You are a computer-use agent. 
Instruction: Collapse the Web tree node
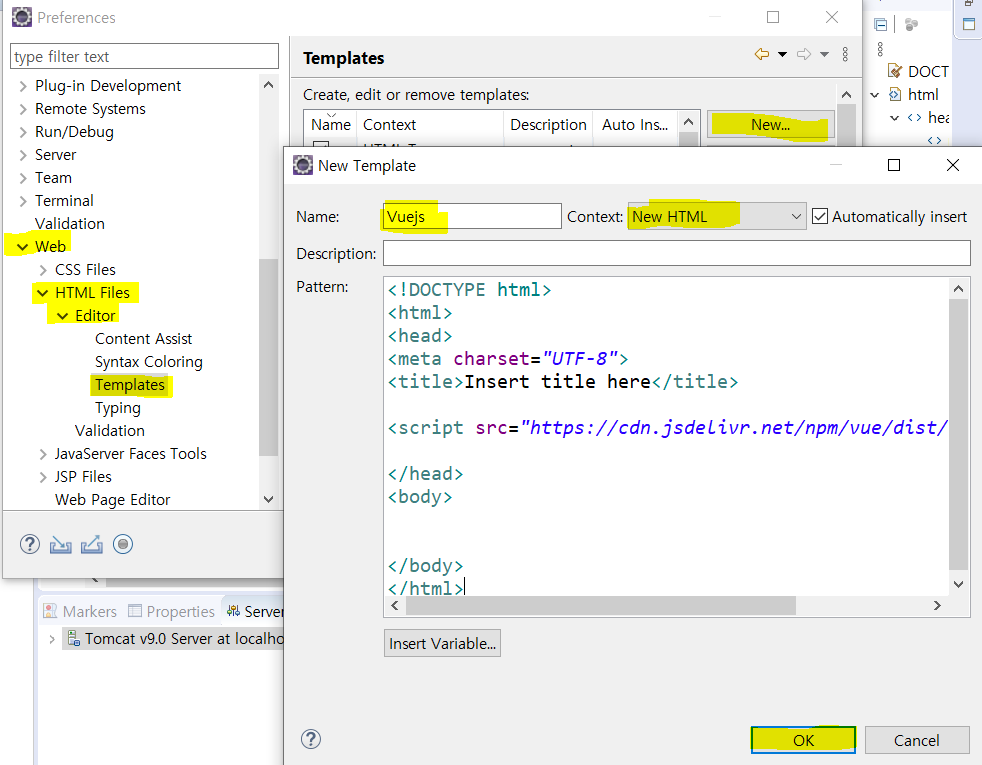[x=23, y=247]
